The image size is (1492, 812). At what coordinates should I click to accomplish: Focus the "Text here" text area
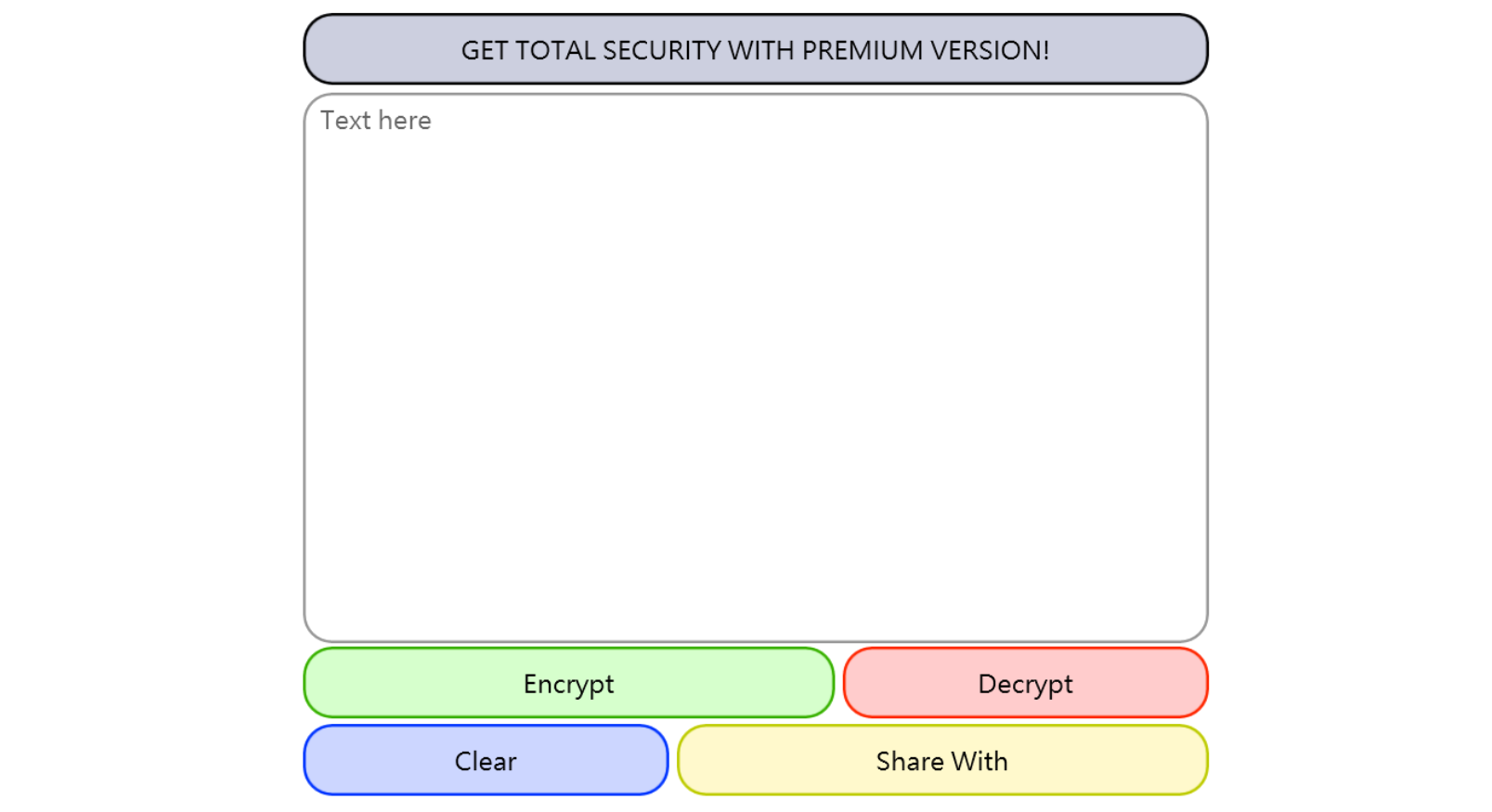tap(755, 367)
